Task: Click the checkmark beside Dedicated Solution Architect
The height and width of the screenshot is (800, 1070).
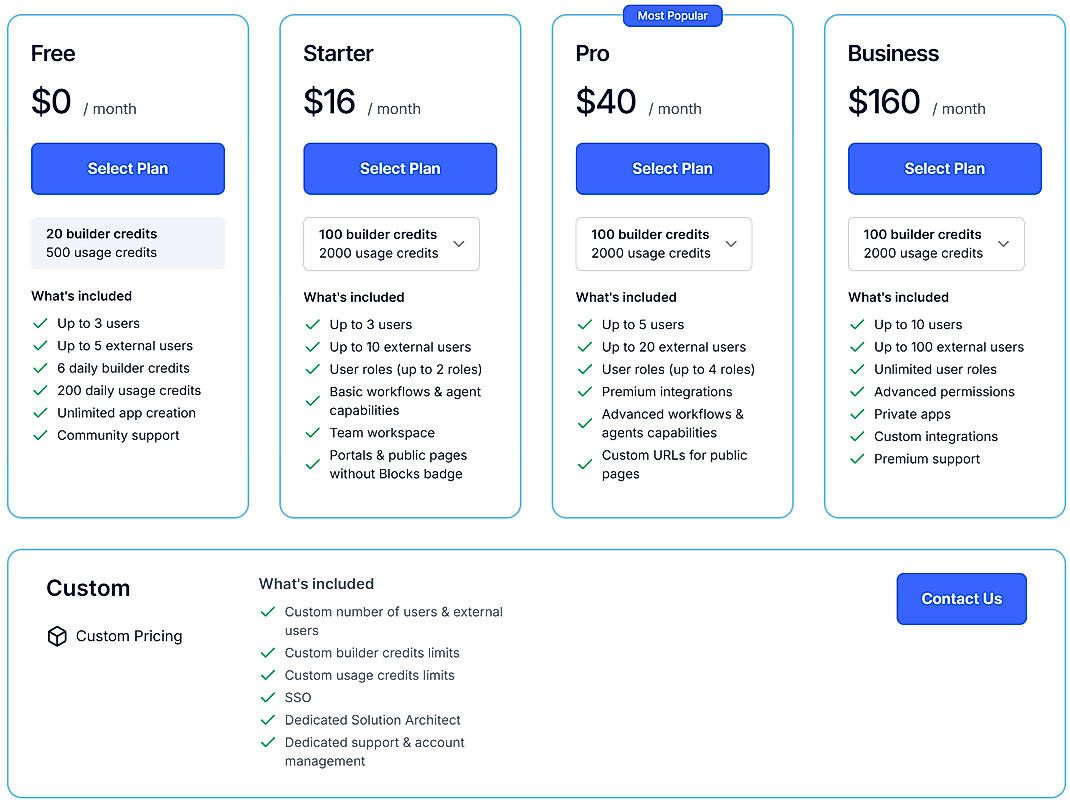Action: coord(268,720)
